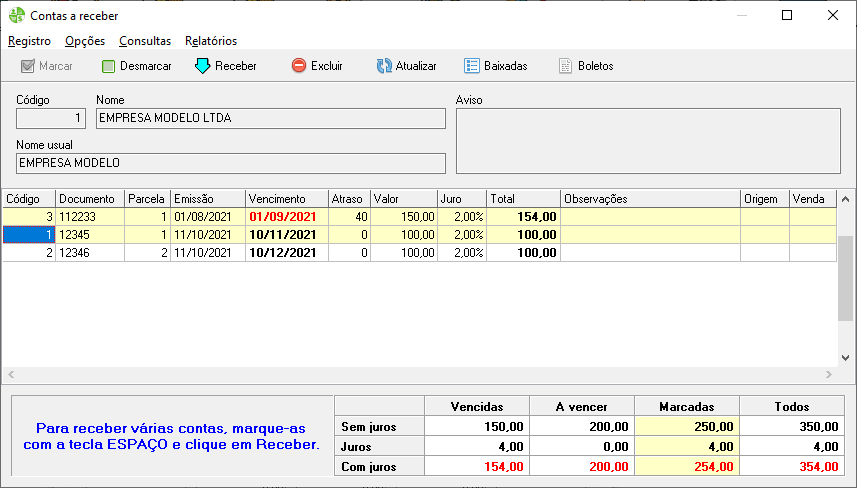Click the Marcar checkmark icon
Viewport: 857px width, 488px height.
[28, 66]
